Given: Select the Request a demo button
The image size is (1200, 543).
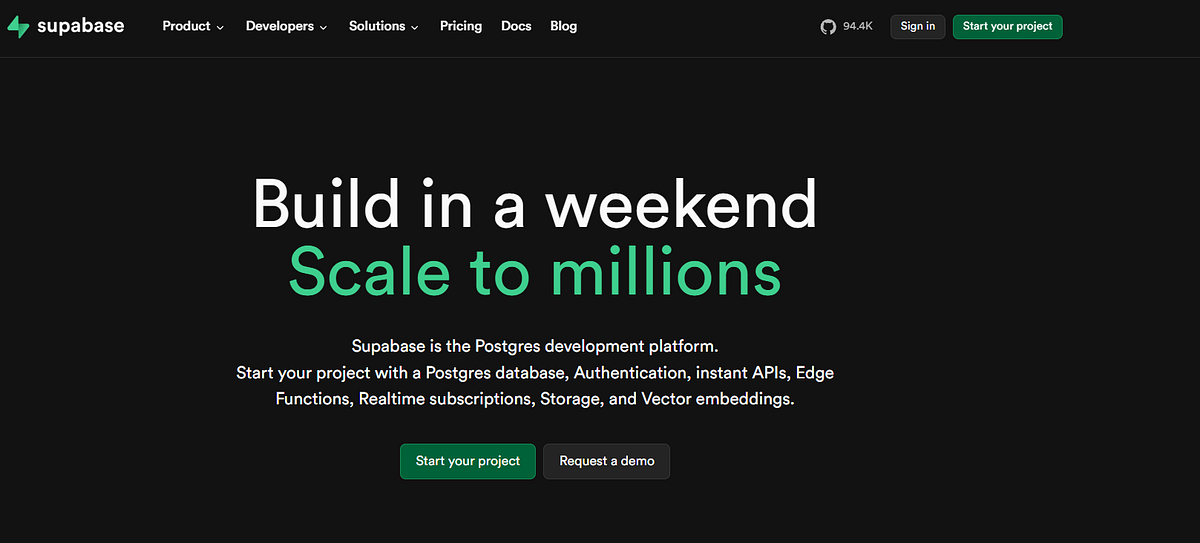Looking at the screenshot, I should tap(607, 461).
